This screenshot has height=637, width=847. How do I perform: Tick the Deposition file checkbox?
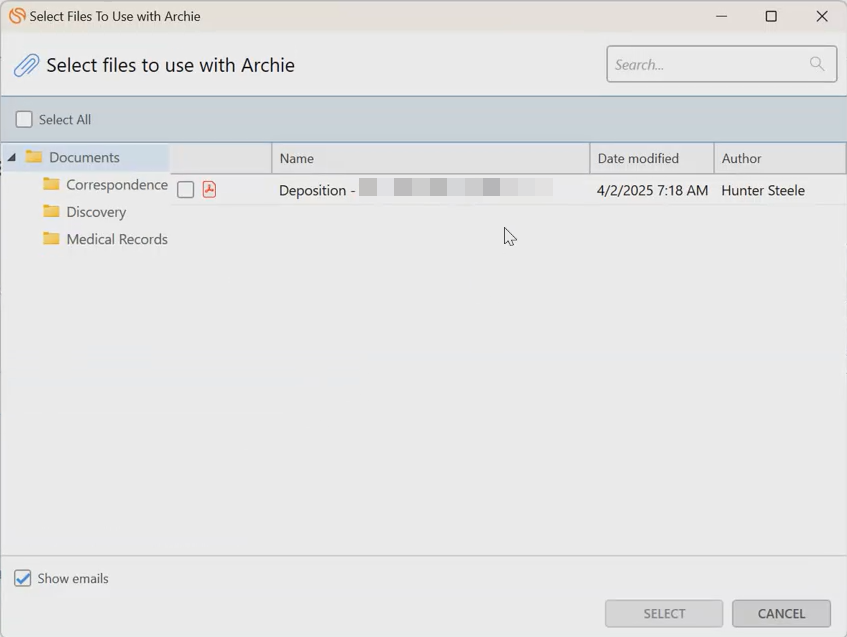pyautogui.click(x=186, y=189)
